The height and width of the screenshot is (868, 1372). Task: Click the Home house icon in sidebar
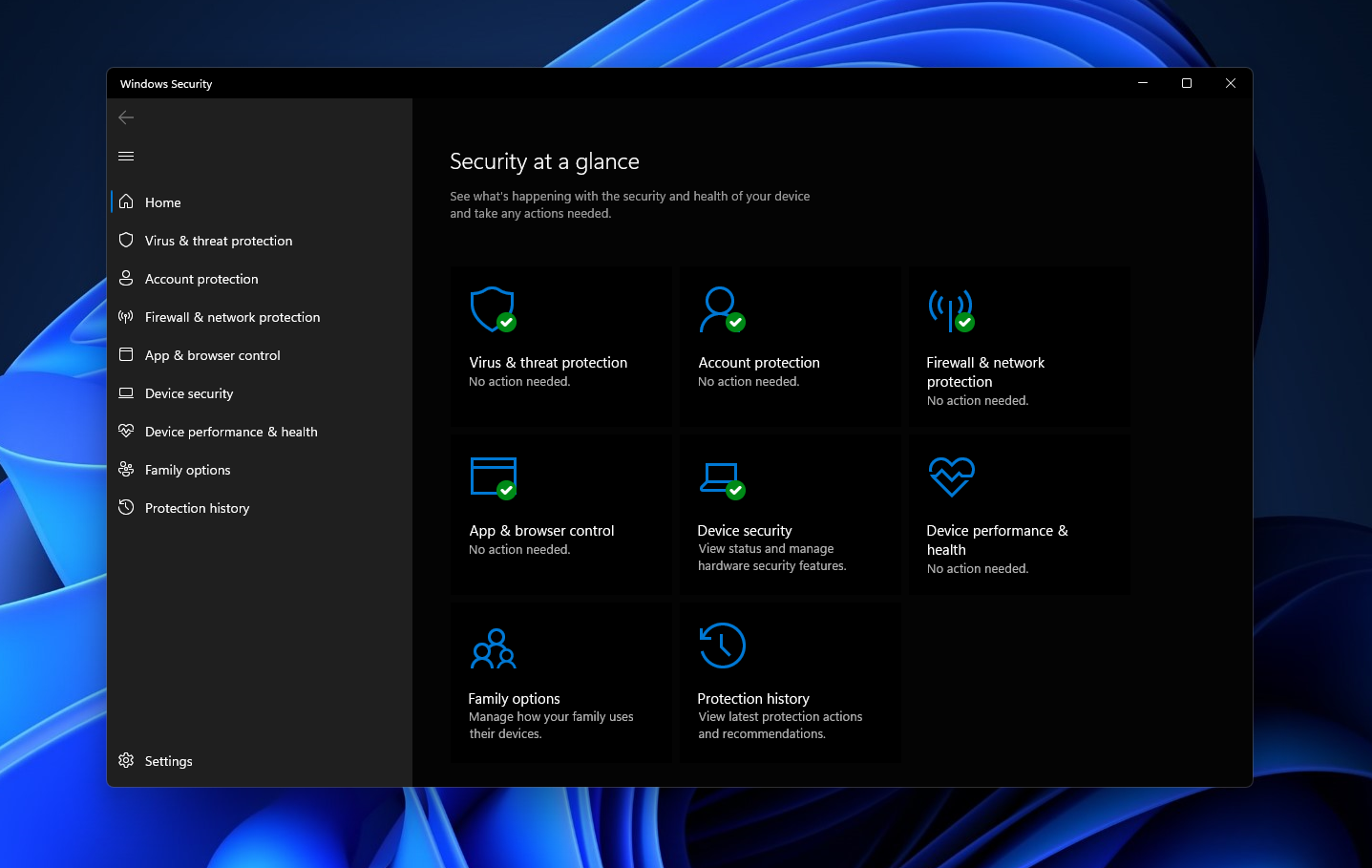(126, 201)
